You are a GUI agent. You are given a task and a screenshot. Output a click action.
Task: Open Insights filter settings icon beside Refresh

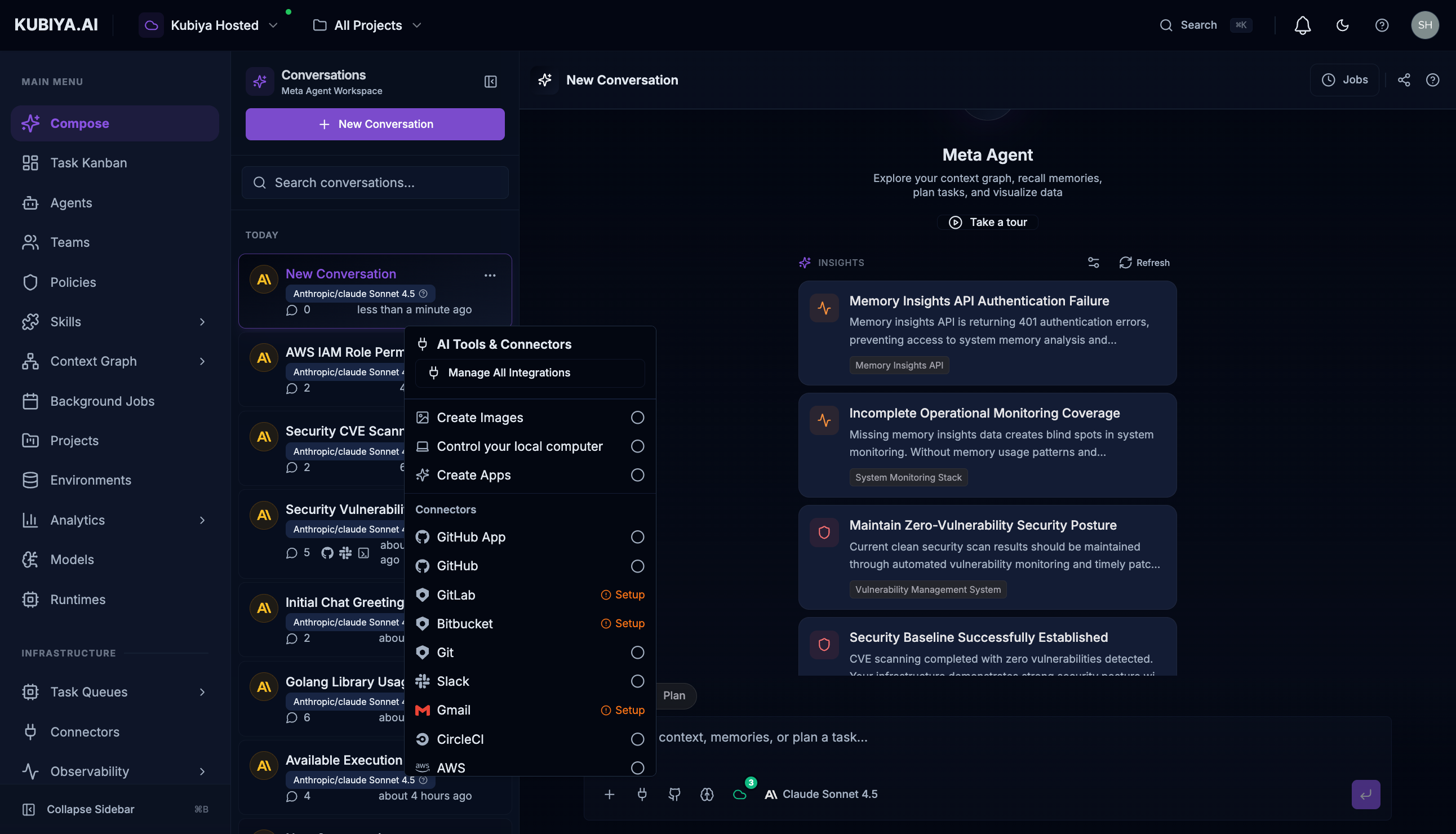1093,263
